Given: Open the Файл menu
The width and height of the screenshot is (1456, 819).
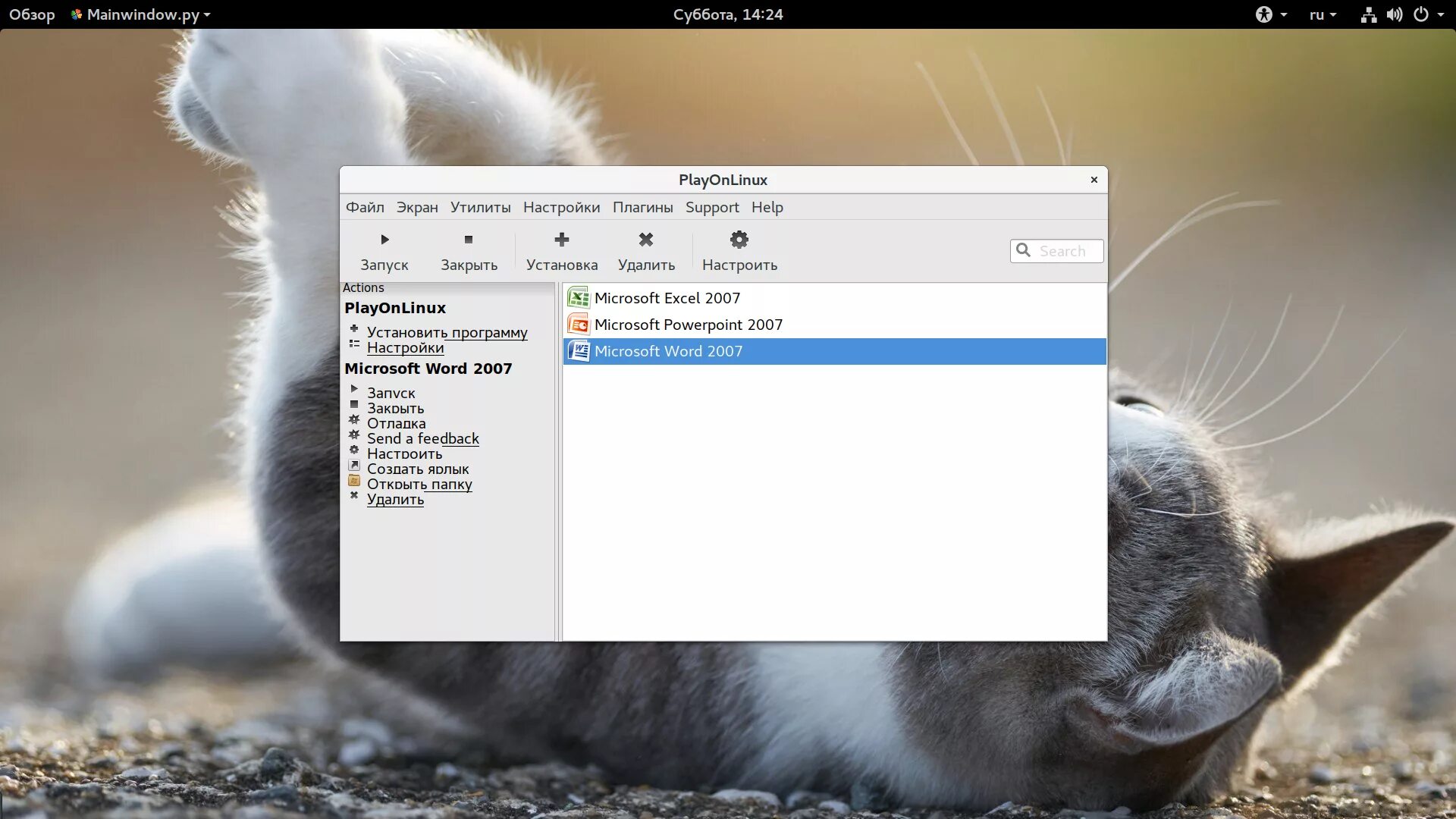Looking at the screenshot, I should click(x=365, y=207).
